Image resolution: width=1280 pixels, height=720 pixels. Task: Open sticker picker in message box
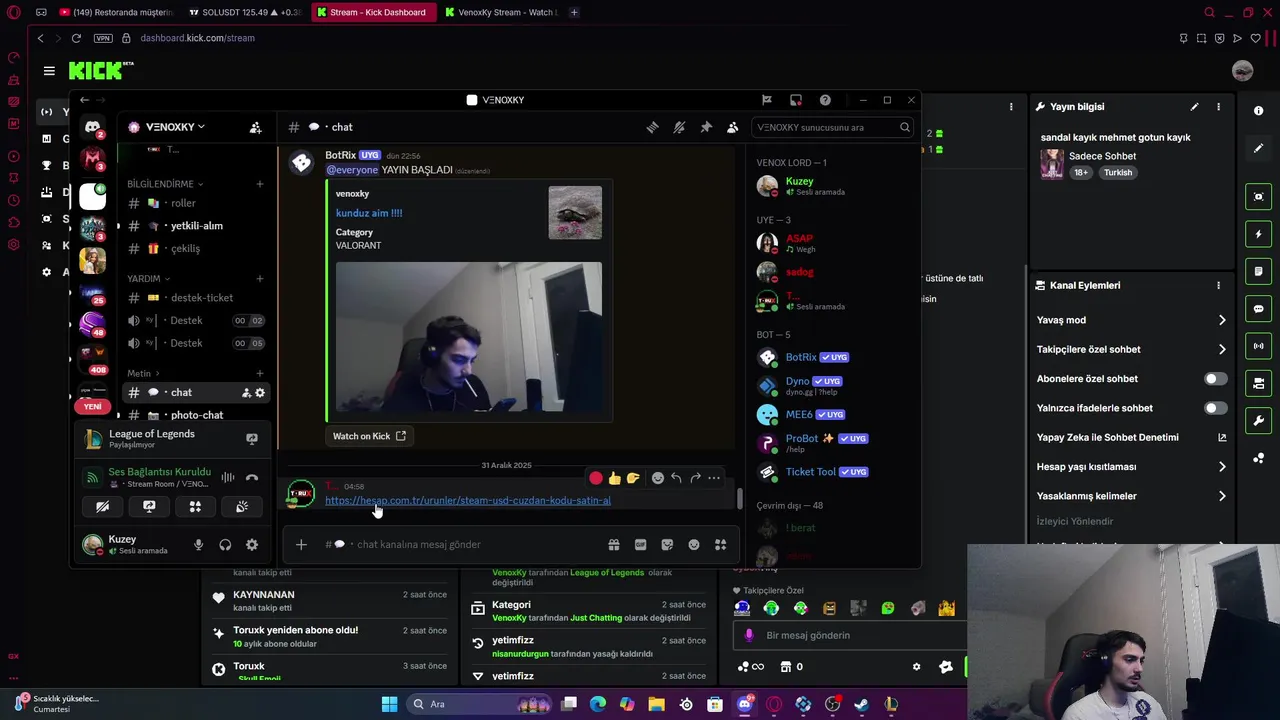[x=667, y=545]
